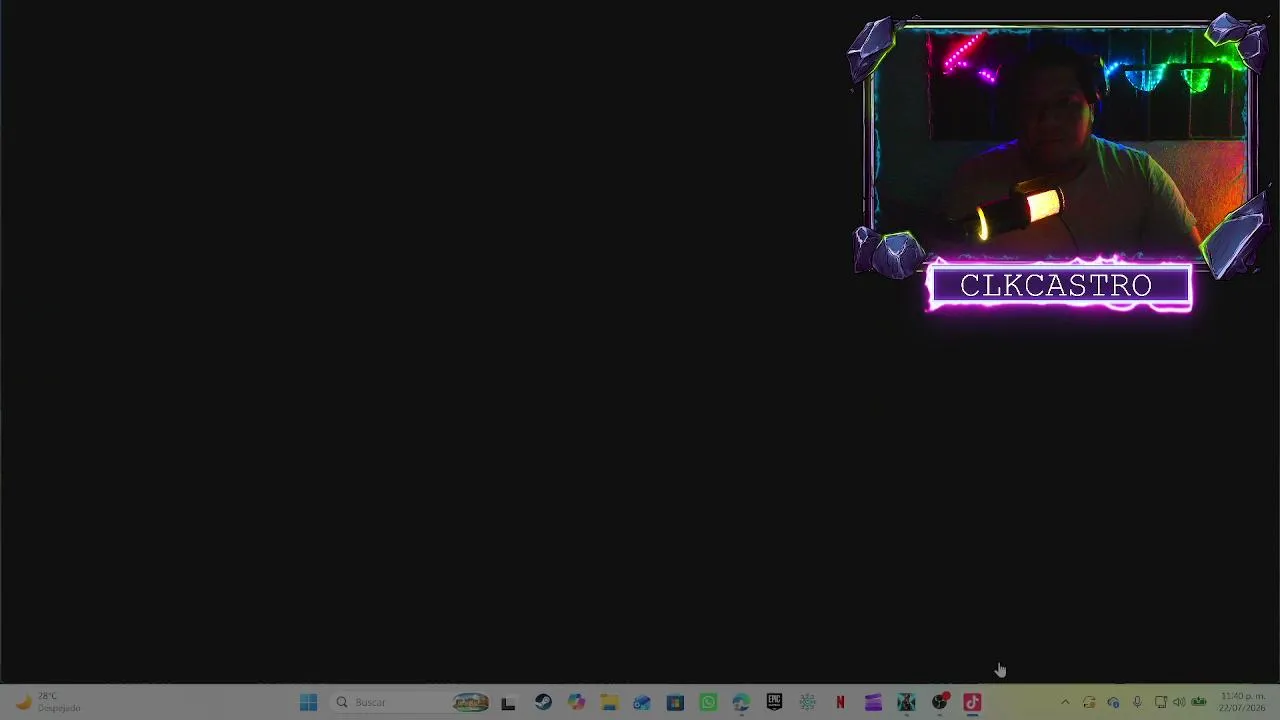Open the Windows Start menu
Viewport: 1280px width, 720px height.
pos(308,702)
